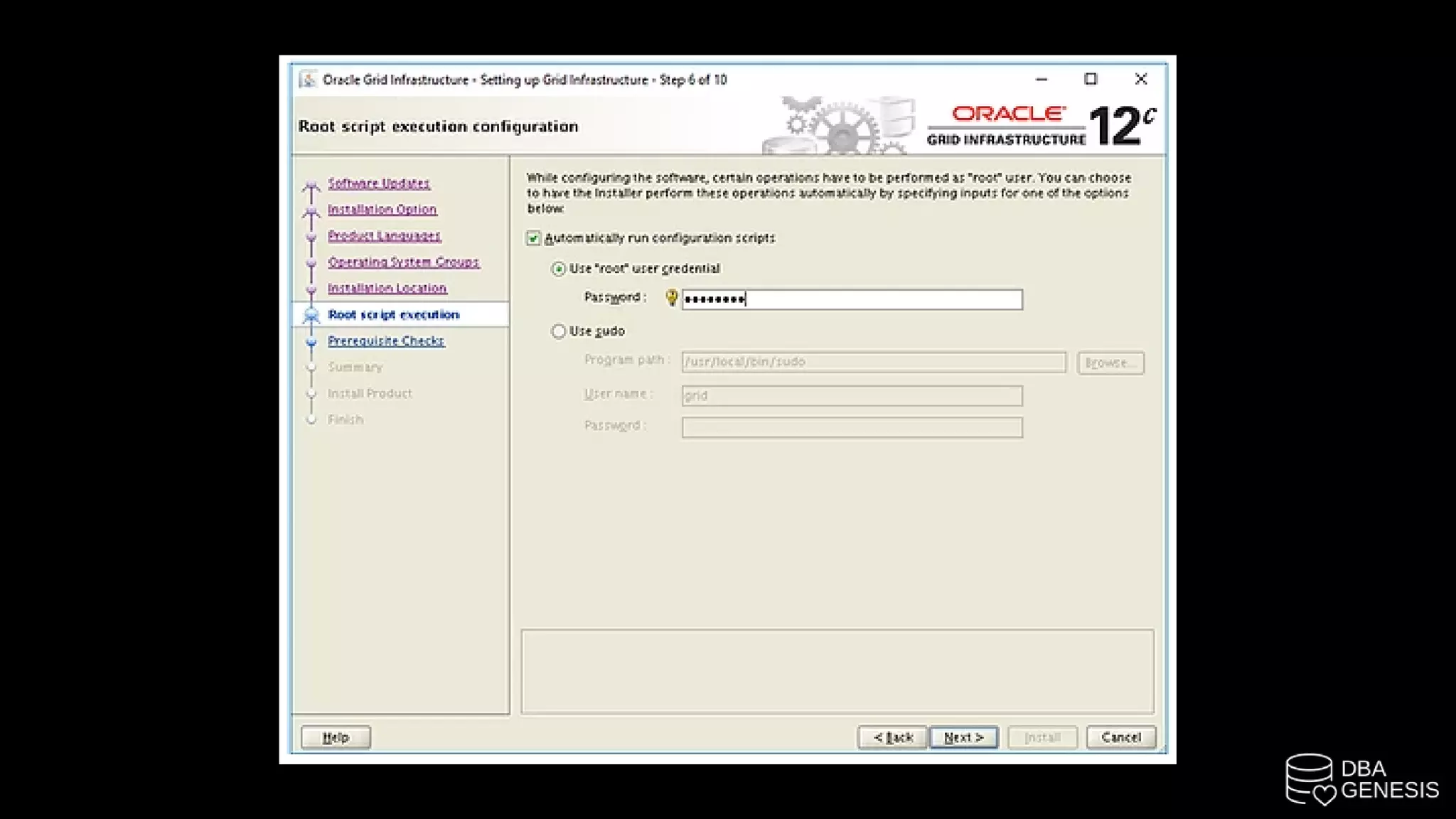Image resolution: width=1456 pixels, height=819 pixels.
Task: Click the Root script execution step marker icon
Action: 311,315
